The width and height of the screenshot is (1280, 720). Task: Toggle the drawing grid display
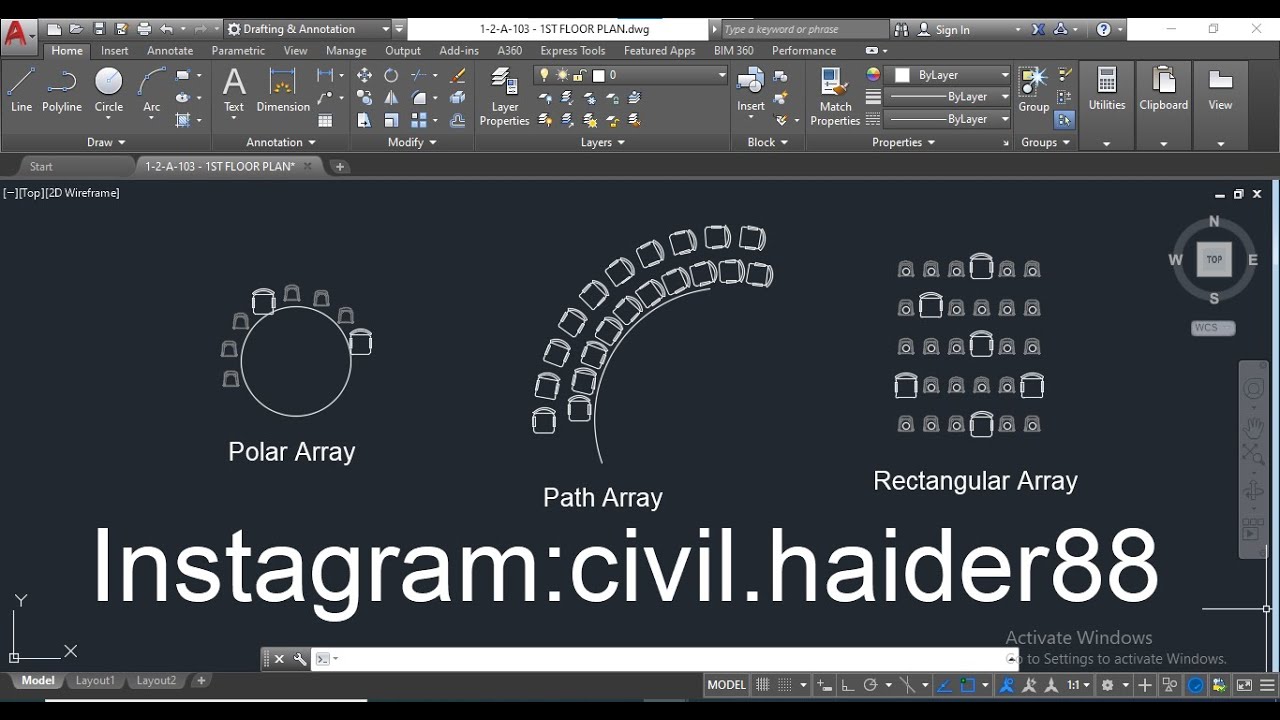click(762, 685)
